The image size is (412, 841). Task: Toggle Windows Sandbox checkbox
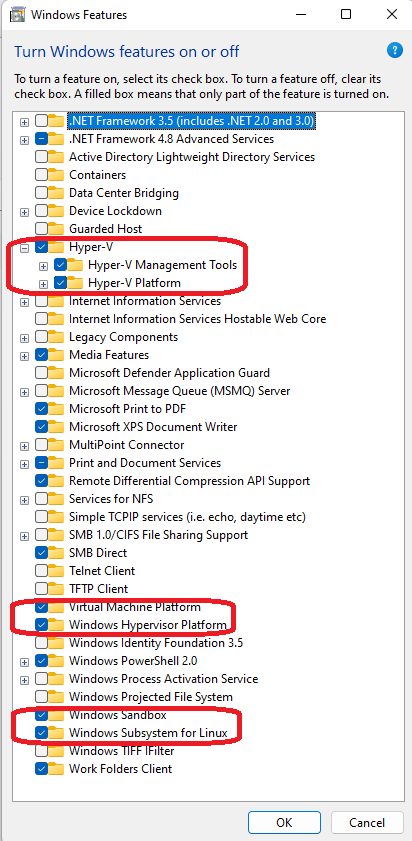[x=41, y=715]
